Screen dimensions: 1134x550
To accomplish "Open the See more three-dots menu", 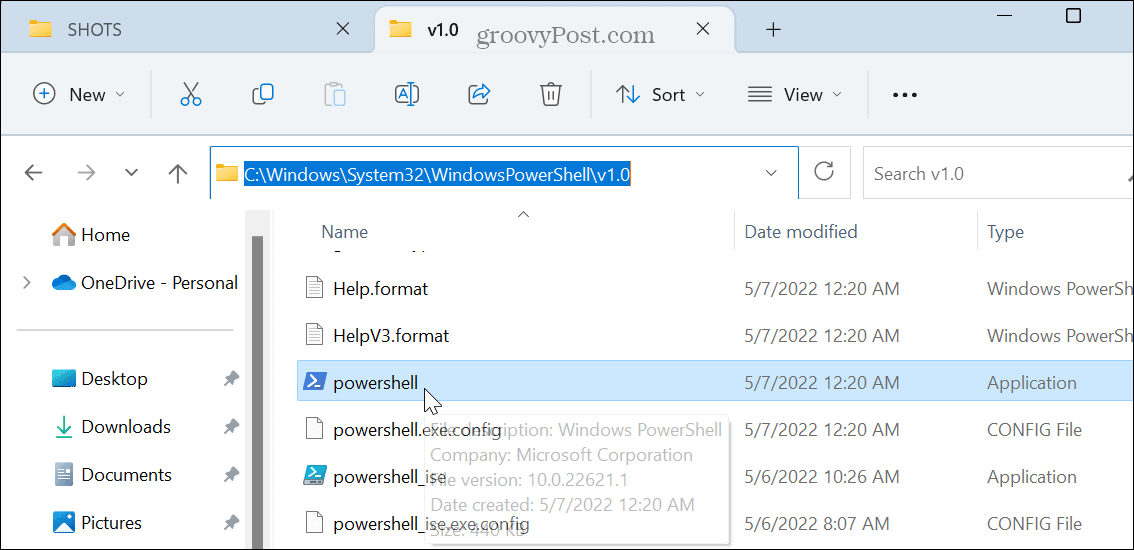I will tap(905, 95).
